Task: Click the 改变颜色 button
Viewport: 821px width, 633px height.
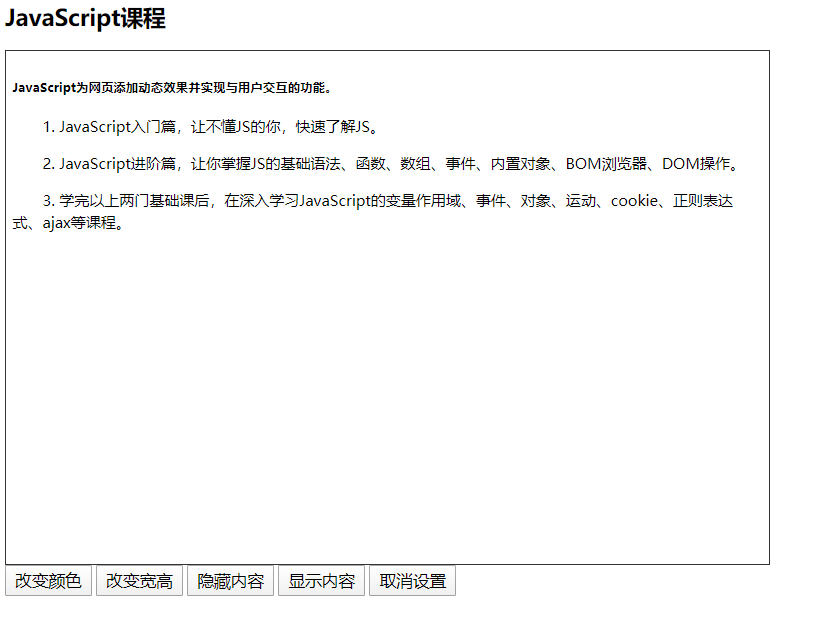Action: pyautogui.click(x=49, y=581)
